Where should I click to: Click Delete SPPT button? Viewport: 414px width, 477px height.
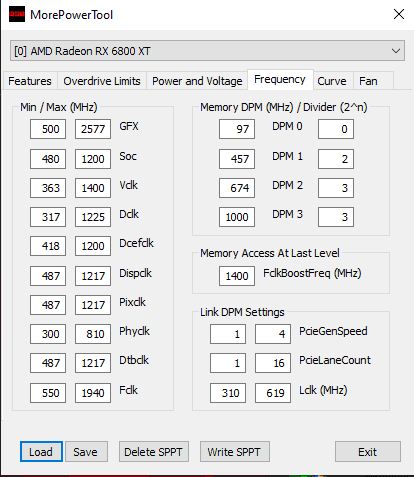[154, 452]
